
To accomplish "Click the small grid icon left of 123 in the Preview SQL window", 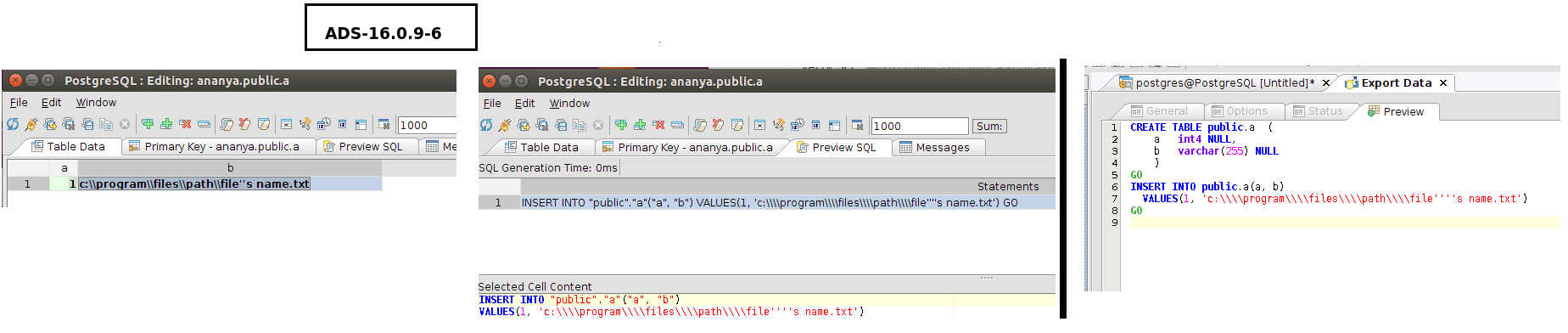I will click(x=759, y=125).
